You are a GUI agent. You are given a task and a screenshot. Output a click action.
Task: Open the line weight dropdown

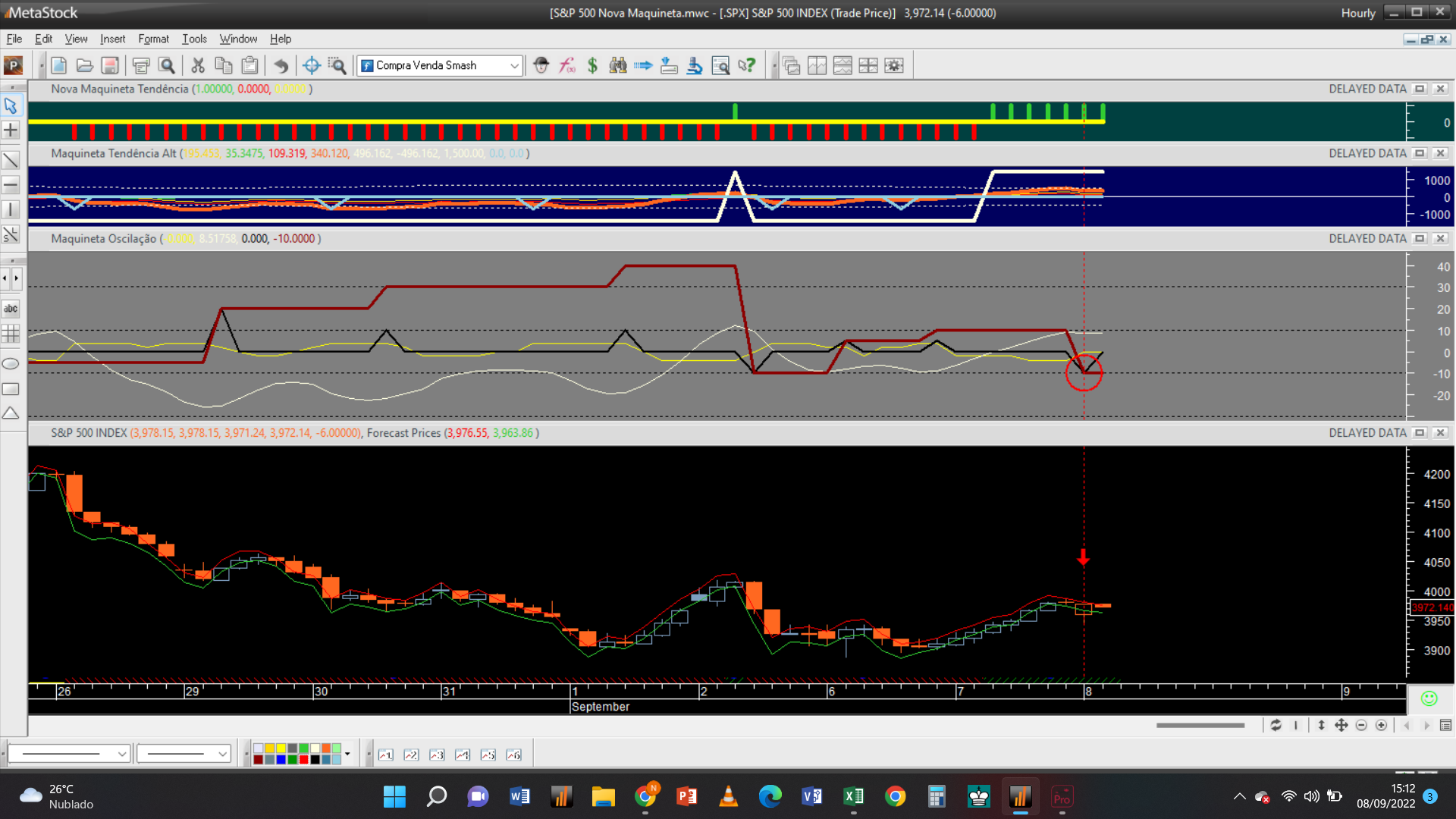(222, 754)
